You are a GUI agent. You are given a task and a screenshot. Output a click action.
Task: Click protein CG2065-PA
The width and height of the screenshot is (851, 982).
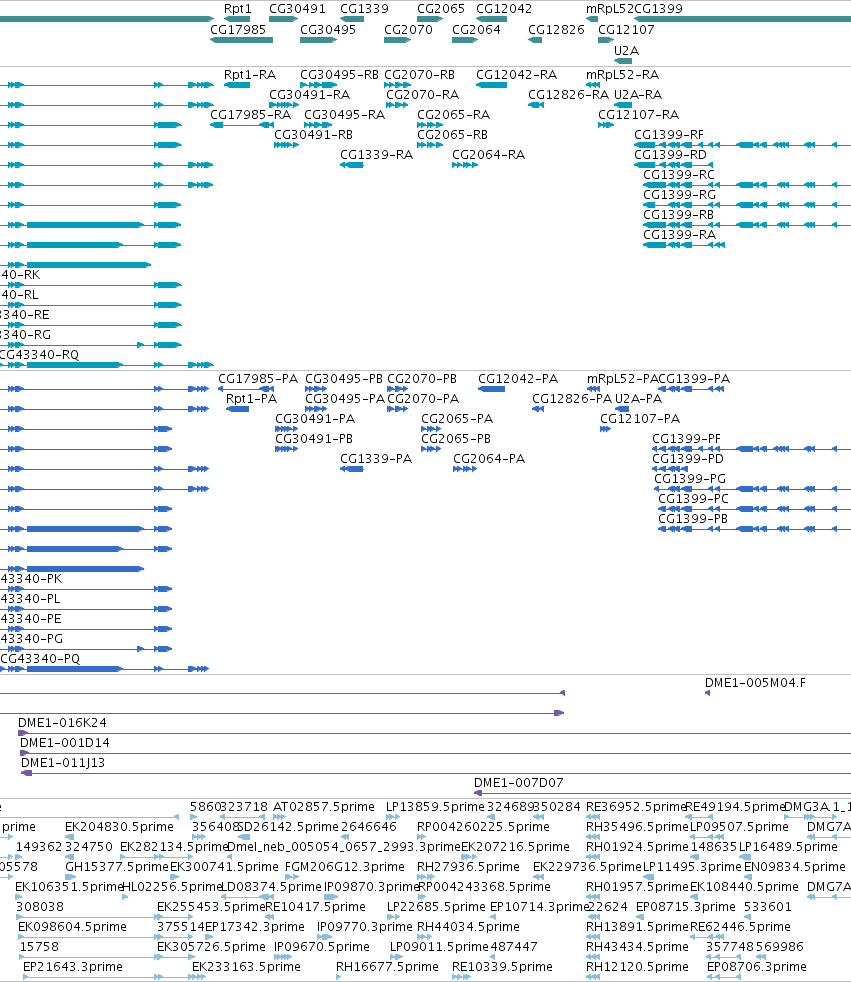pyautogui.click(x=456, y=419)
